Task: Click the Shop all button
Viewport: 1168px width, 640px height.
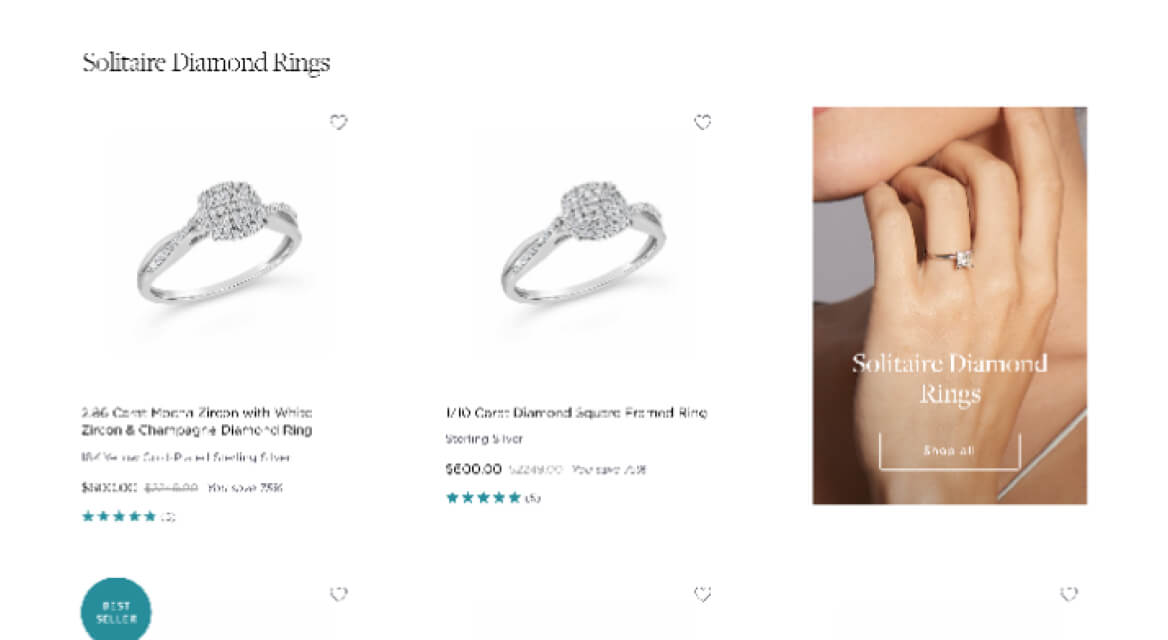Action: click(949, 451)
